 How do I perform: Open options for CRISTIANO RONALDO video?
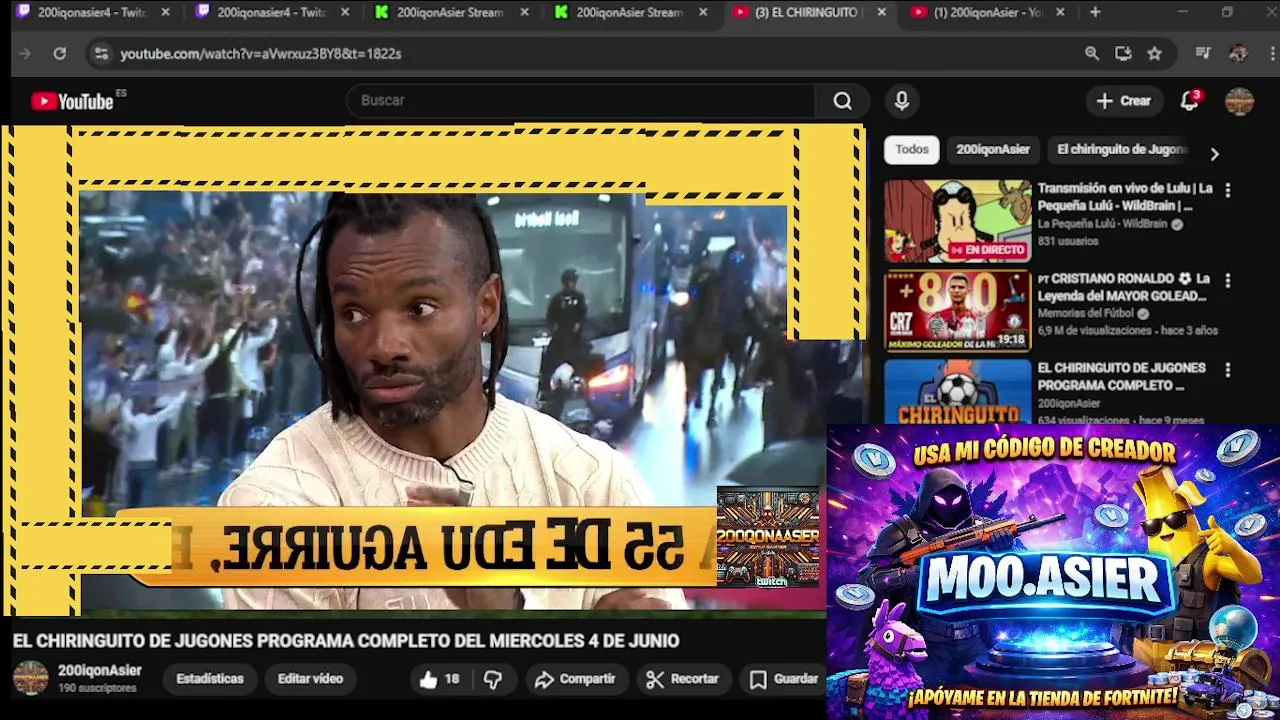1228,281
